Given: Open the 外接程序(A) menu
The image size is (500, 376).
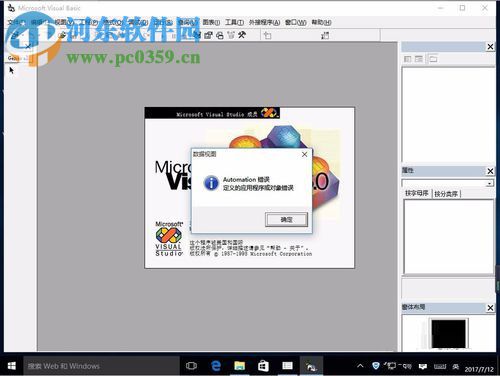Looking at the screenshot, I should tap(264, 22).
